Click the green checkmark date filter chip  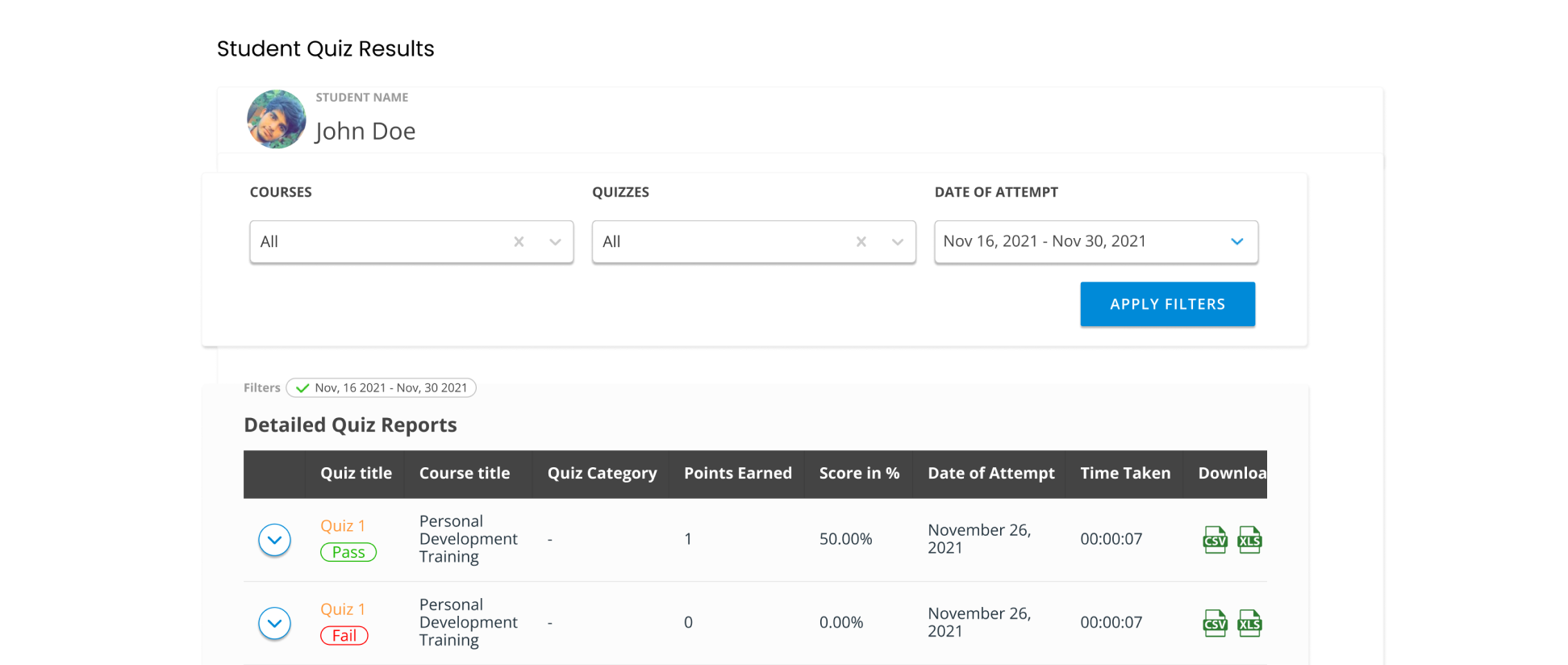382,388
